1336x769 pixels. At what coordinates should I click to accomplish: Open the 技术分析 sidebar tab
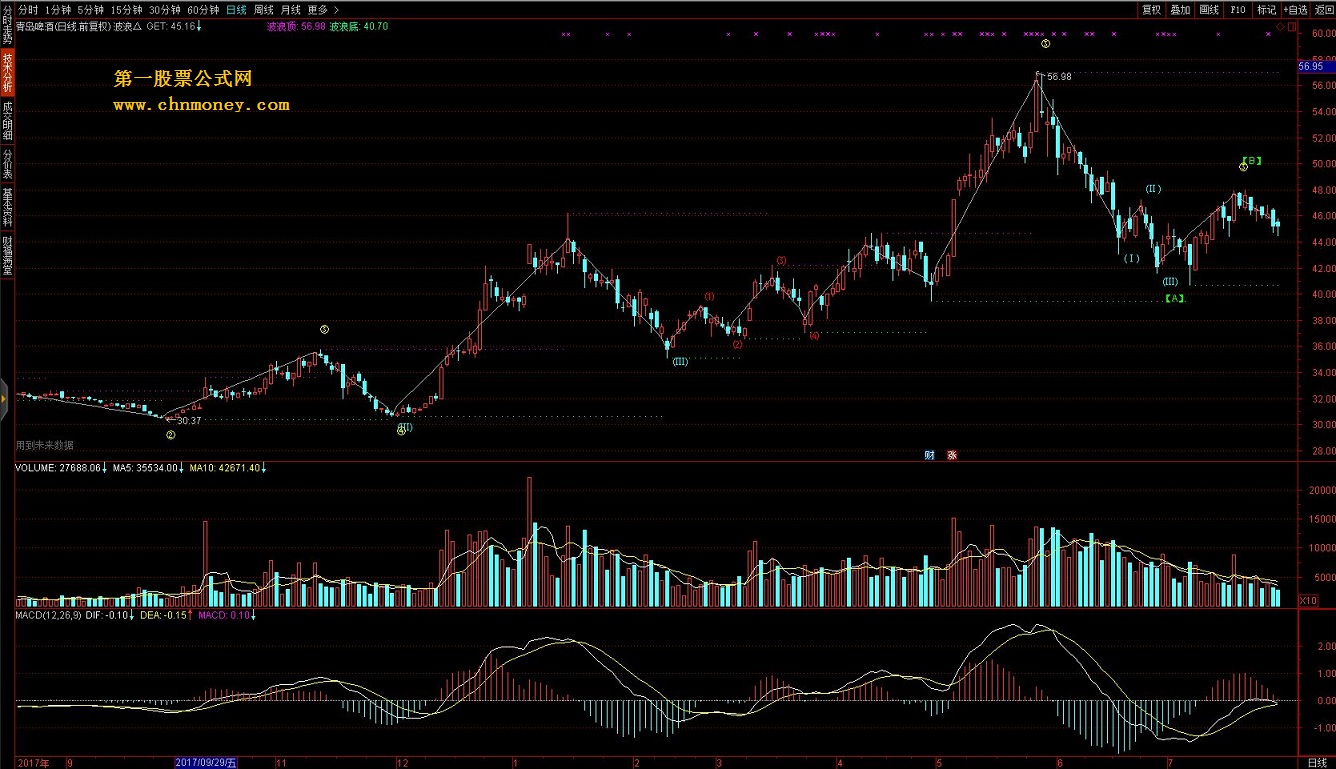(7, 72)
